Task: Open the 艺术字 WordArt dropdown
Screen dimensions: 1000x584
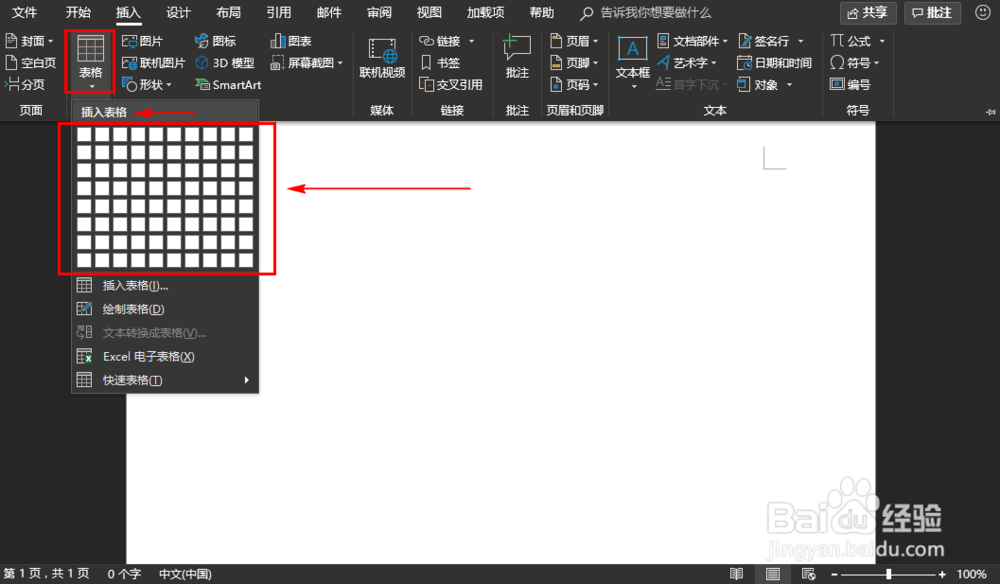Action: point(687,62)
